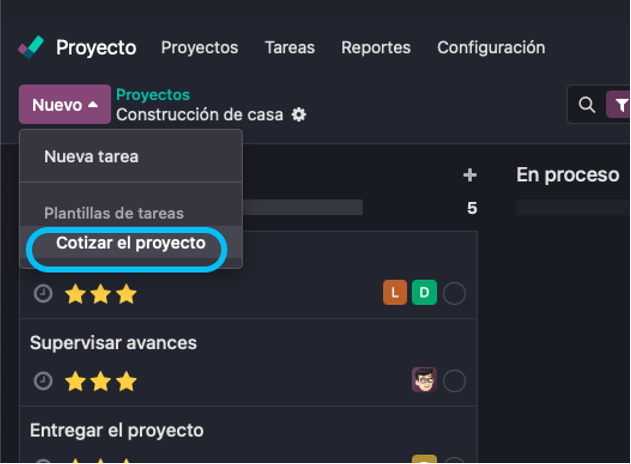Click the green D assignee avatar
631x464 pixels.
point(424,293)
